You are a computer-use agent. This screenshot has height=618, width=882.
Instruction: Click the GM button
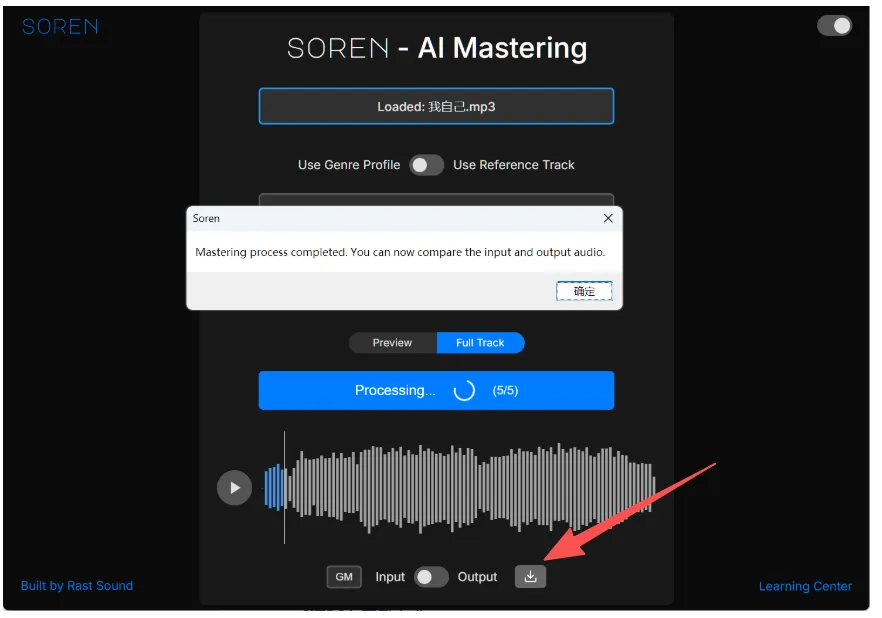344,576
